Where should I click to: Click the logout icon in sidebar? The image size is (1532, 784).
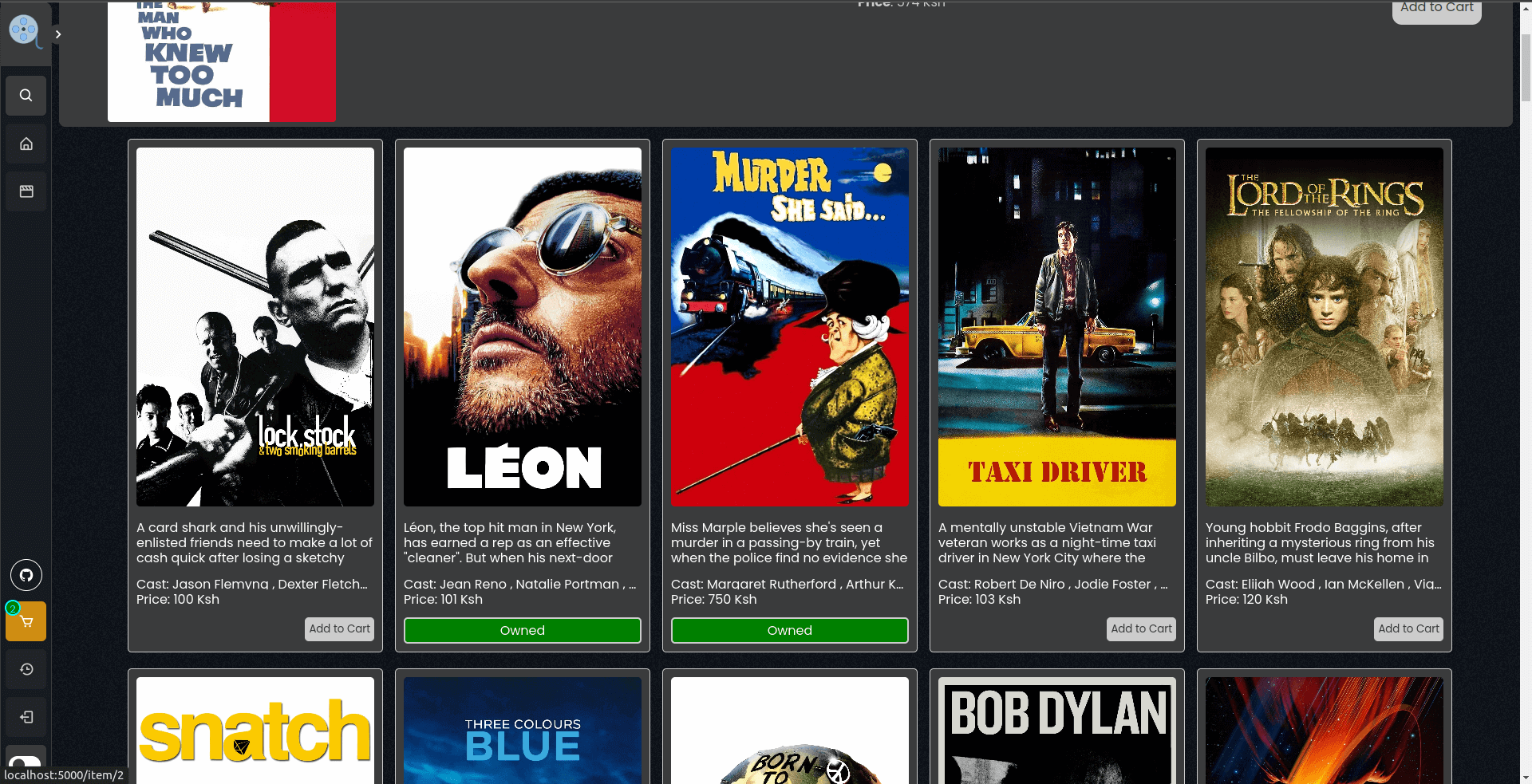(x=26, y=717)
